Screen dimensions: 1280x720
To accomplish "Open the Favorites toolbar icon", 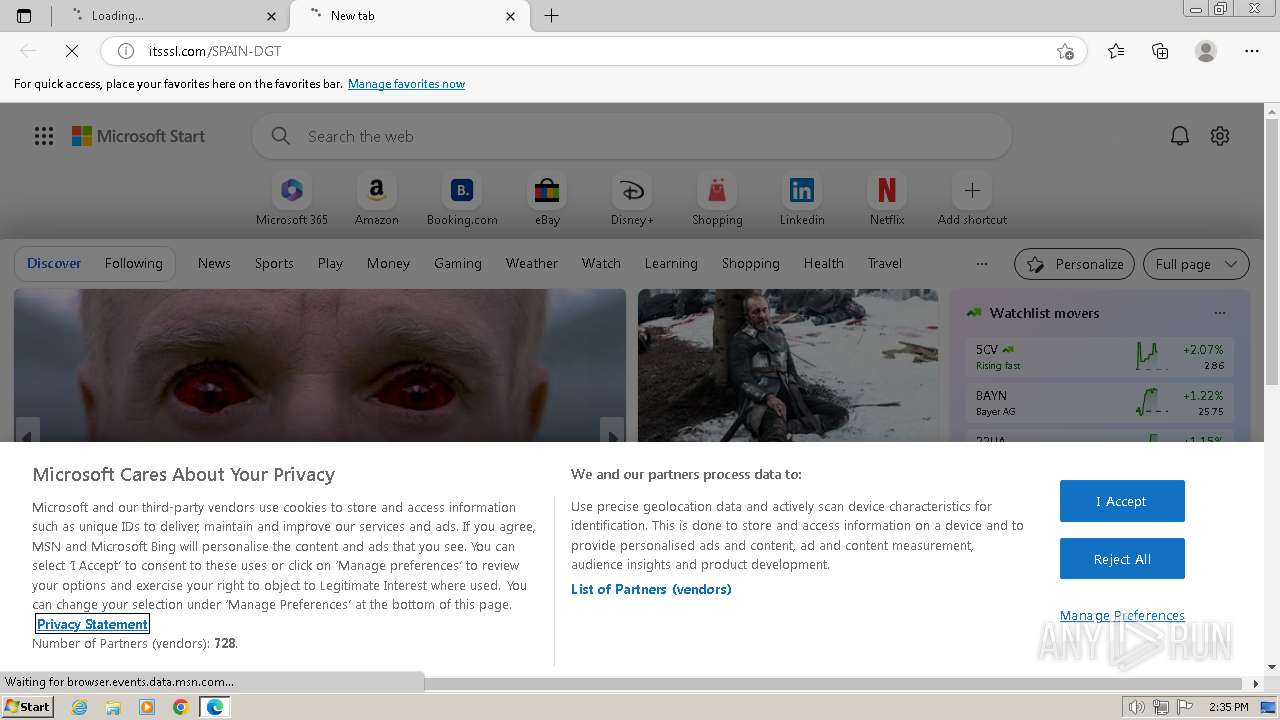I will [1116, 51].
